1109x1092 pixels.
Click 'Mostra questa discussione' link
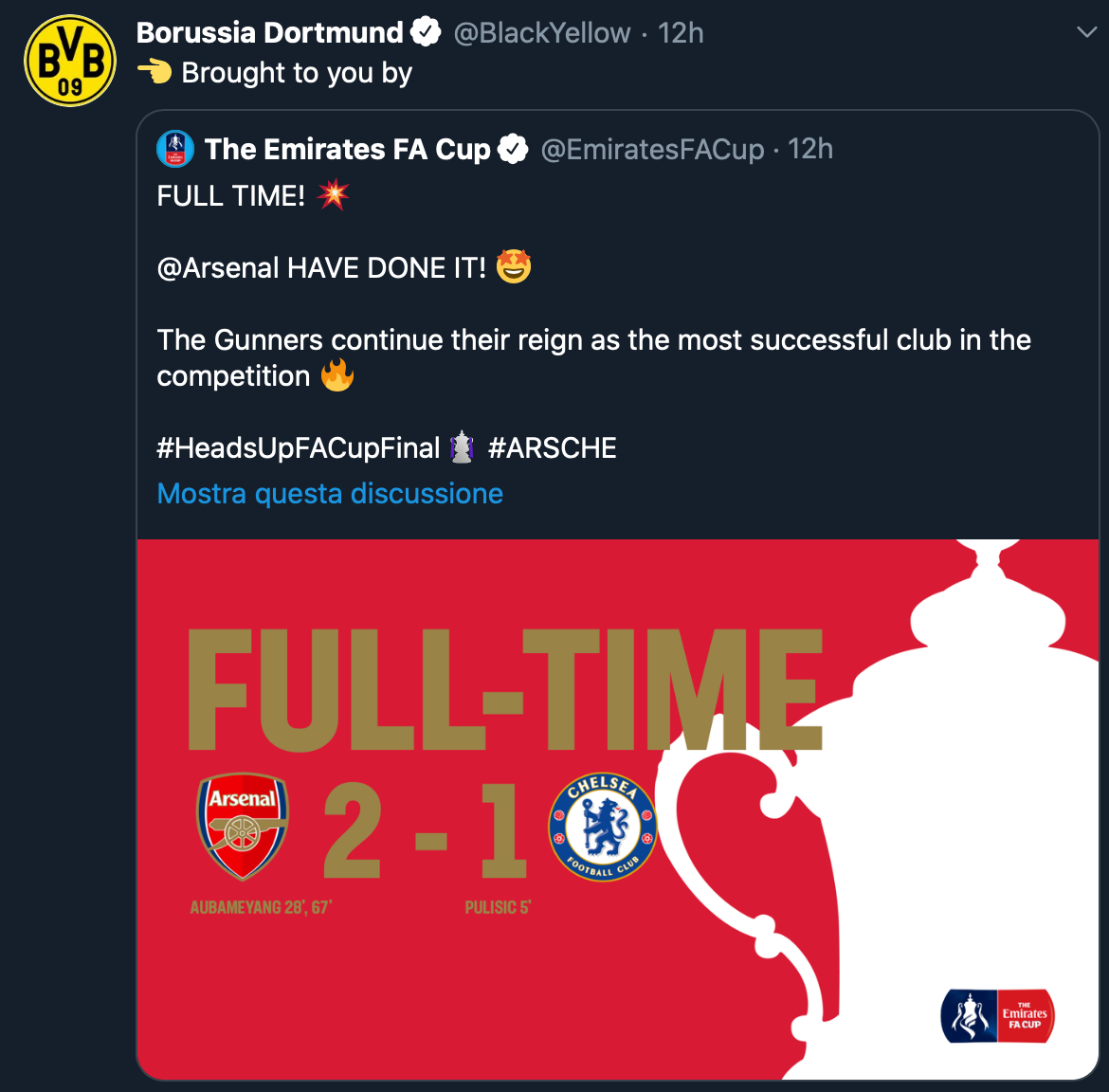(330, 494)
